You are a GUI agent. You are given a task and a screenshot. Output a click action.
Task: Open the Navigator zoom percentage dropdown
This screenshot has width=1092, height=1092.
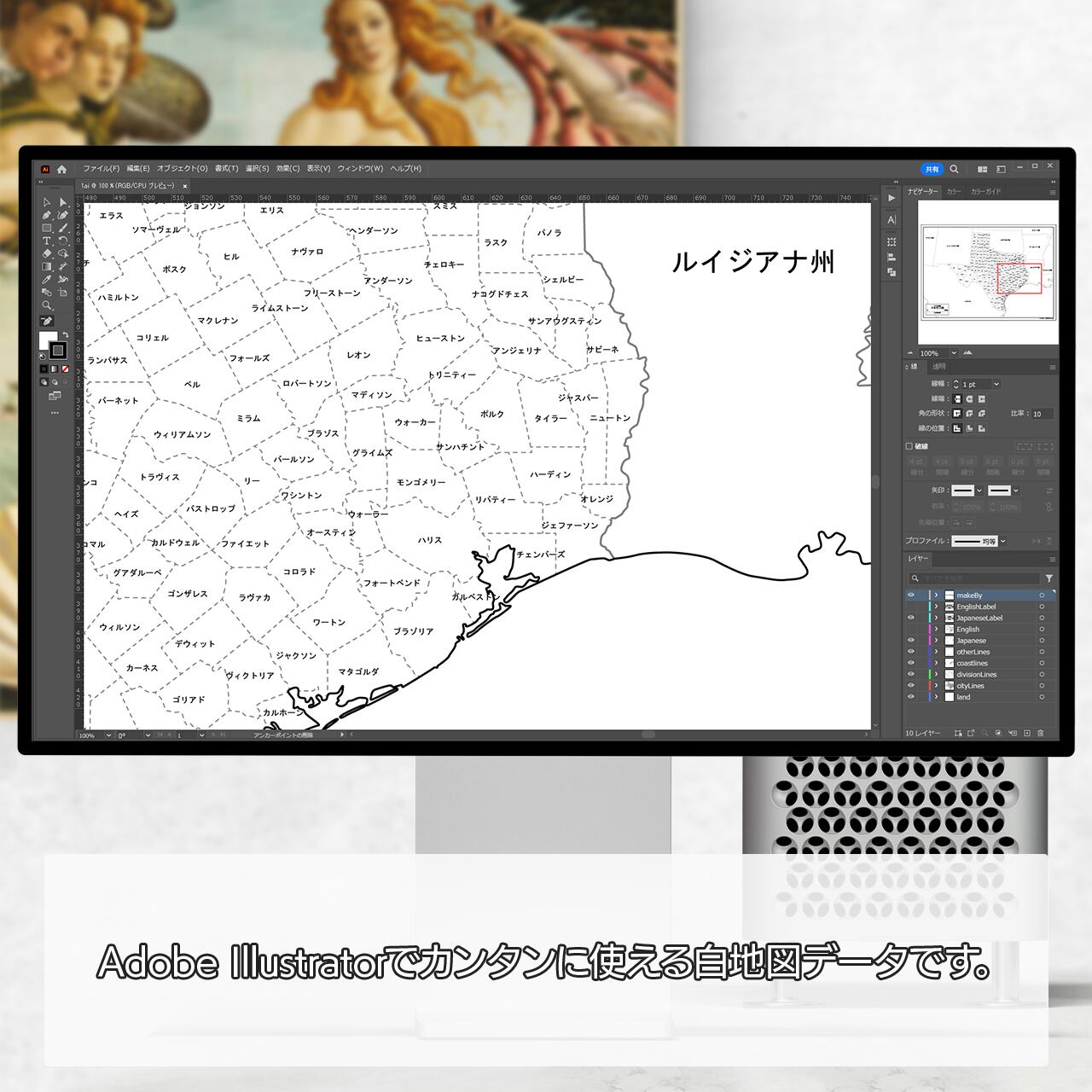click(x=954, y=353)
